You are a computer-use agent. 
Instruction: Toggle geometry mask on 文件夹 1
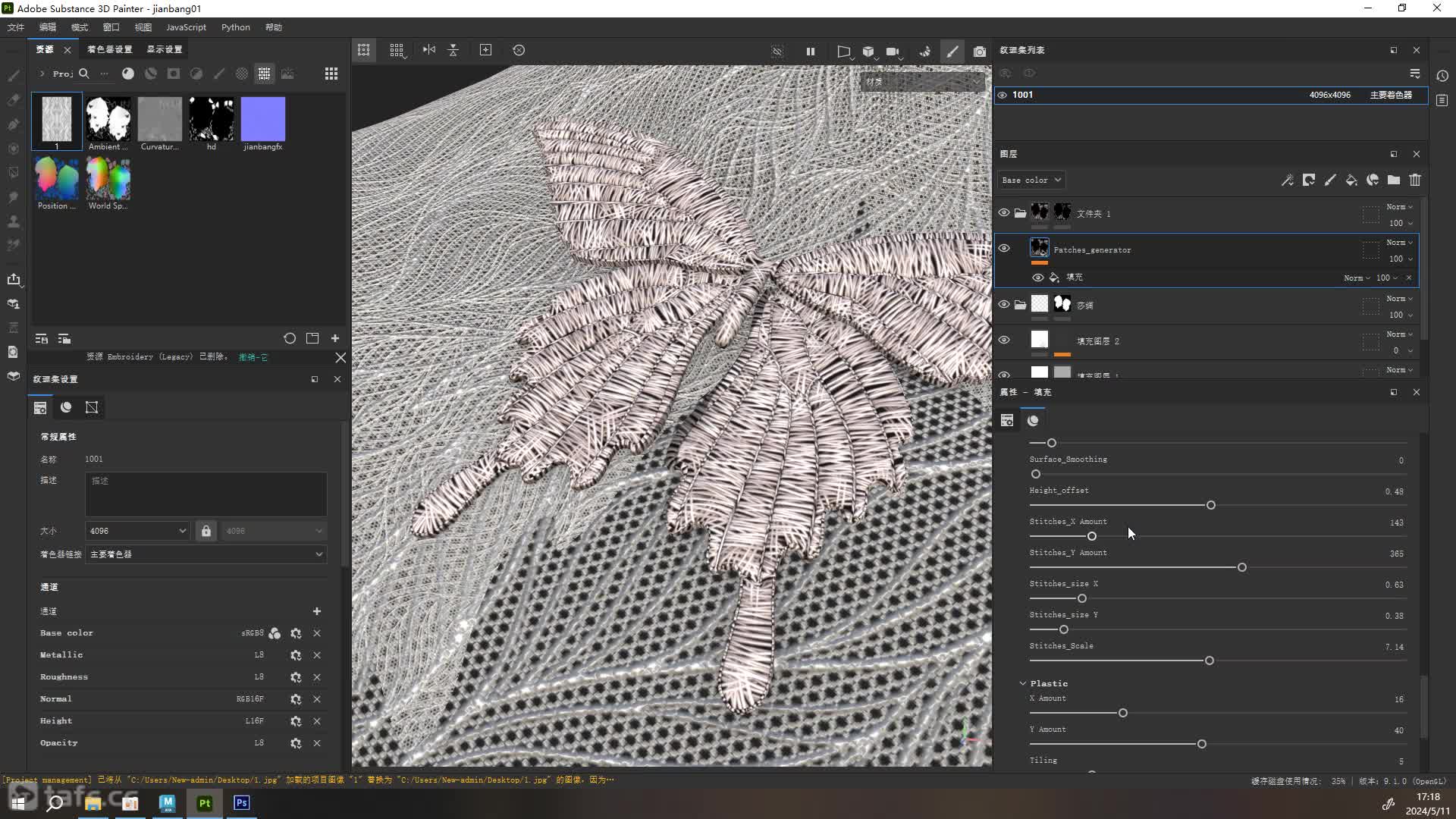click(x=1370, y=215)
